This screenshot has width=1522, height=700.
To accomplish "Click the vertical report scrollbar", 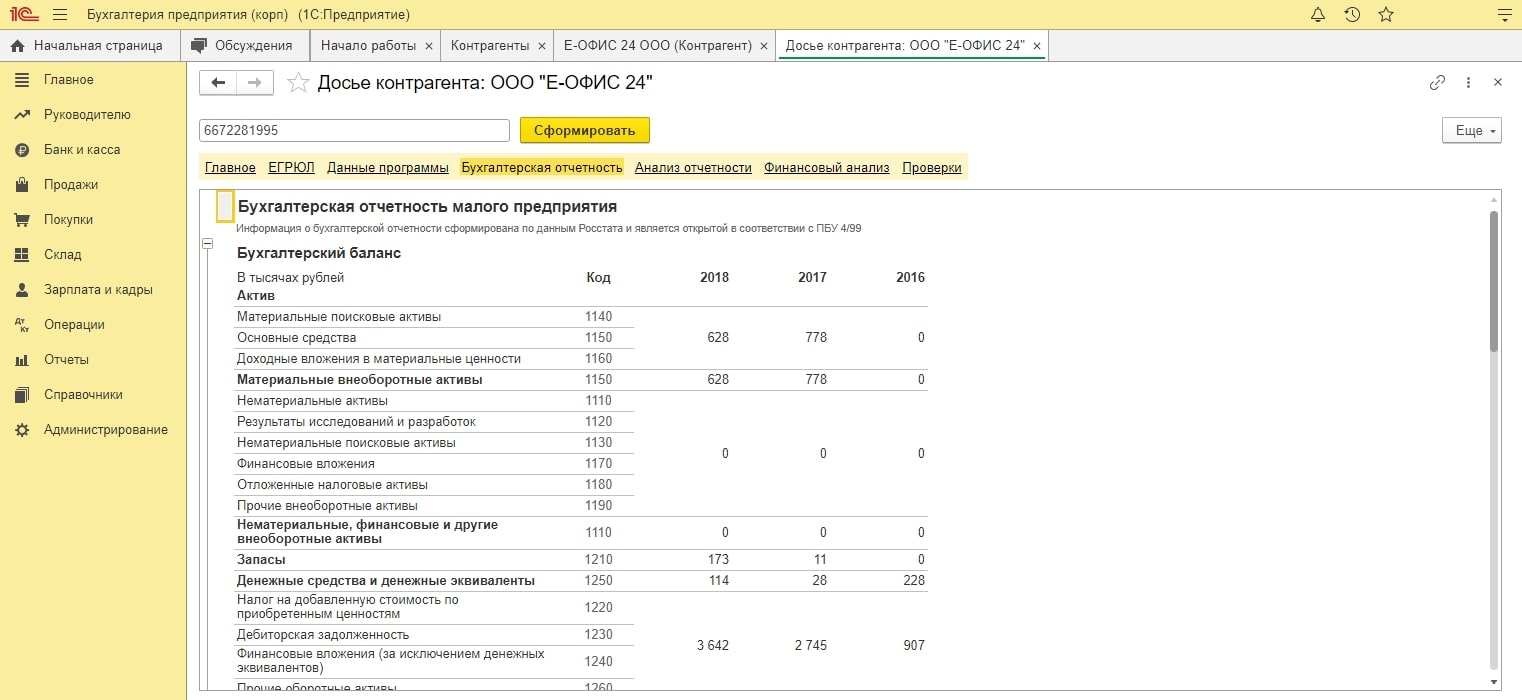I will 1494,280.
